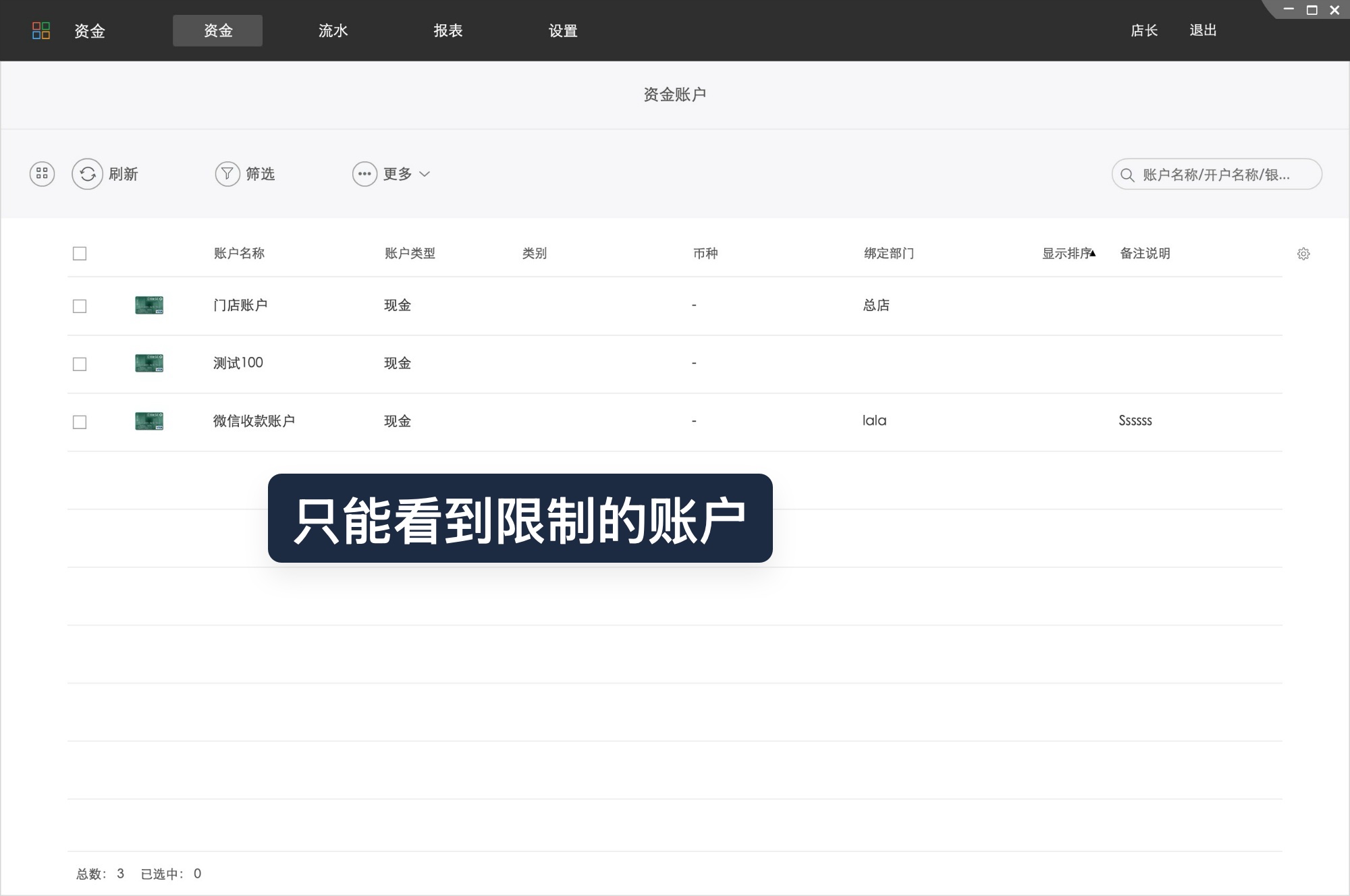Open the column settings gear icon
The image size is (1350, 896).
[1303, 254]
